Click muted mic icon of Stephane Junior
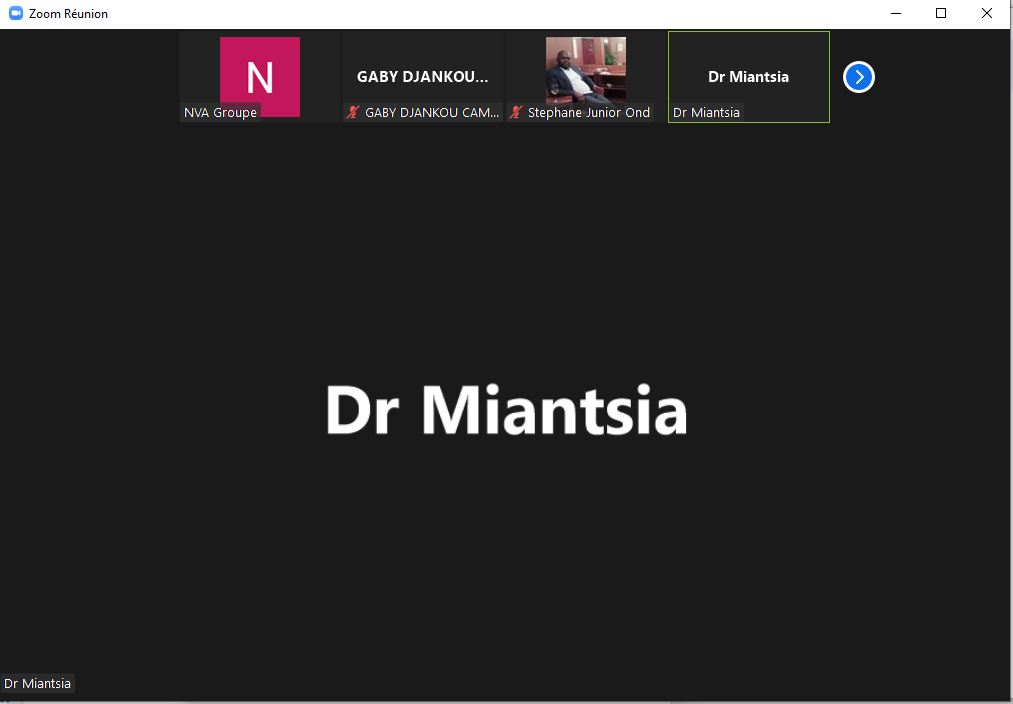The width and height of the screenshot is (1013, 704). pyautogui.click(x=516, y=112)
